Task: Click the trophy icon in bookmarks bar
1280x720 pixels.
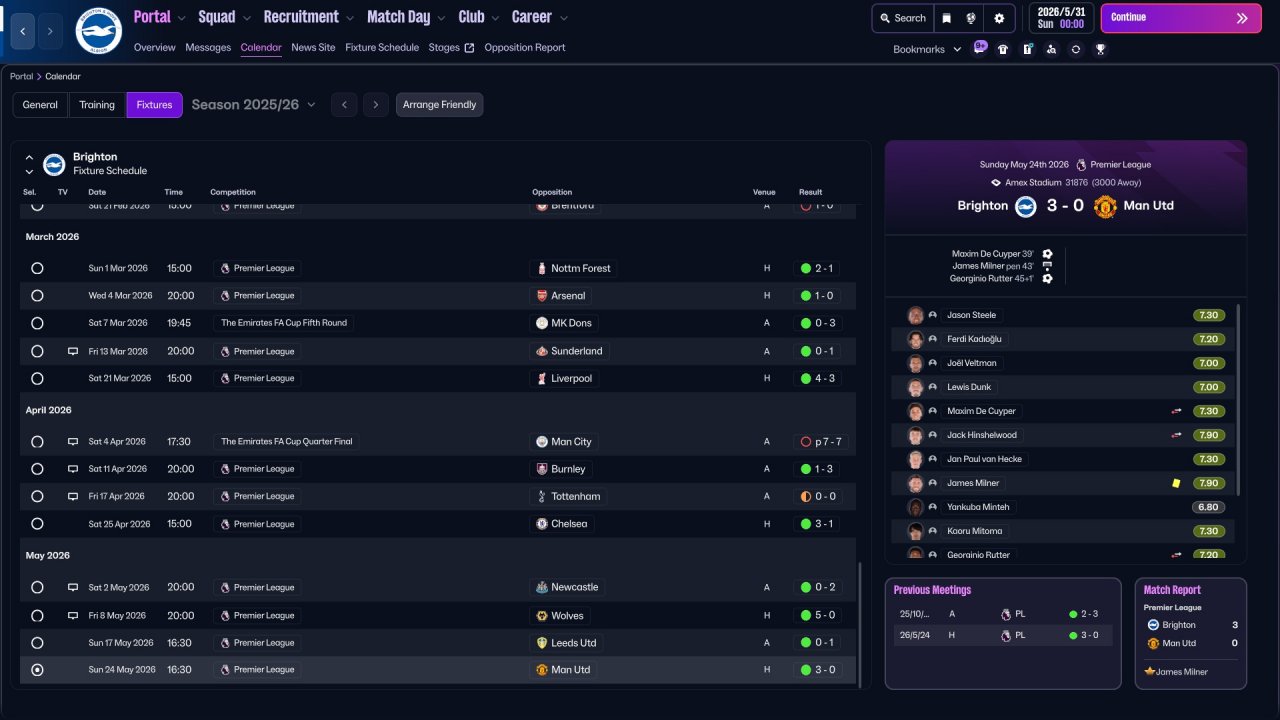Action: (x=1101, y=49)
